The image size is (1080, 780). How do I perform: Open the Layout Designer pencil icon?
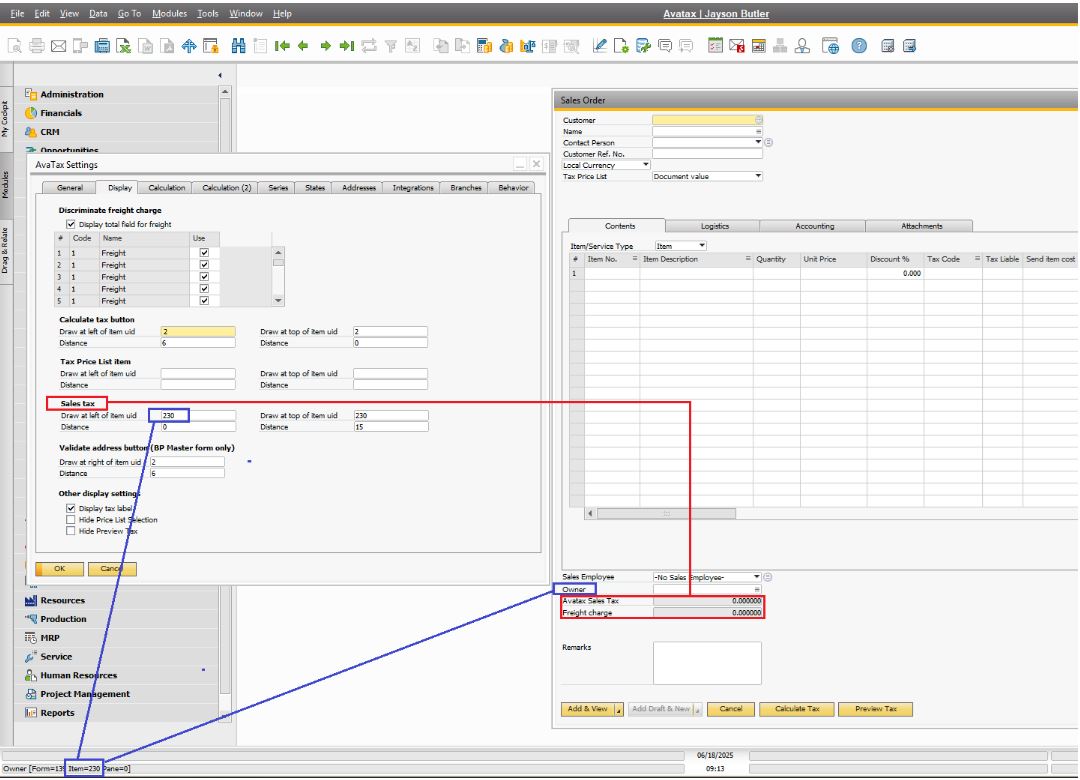tap(599, 46)
